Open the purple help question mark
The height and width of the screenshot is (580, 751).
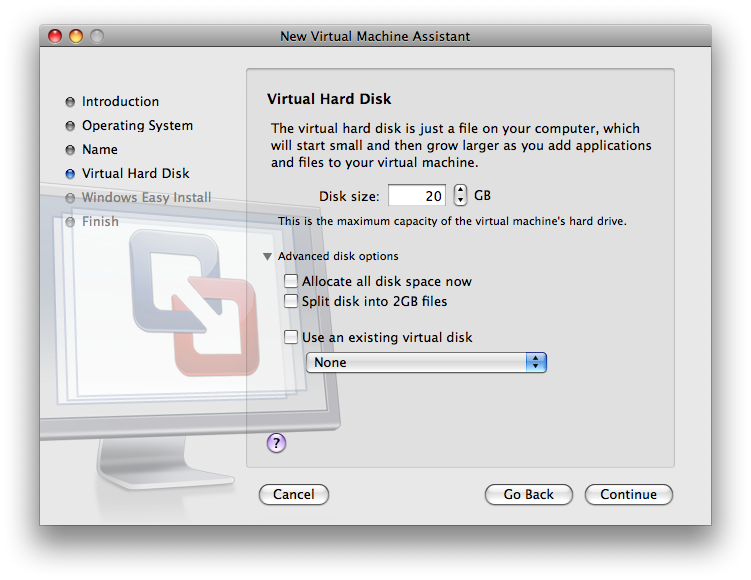(x=276, y=443)
